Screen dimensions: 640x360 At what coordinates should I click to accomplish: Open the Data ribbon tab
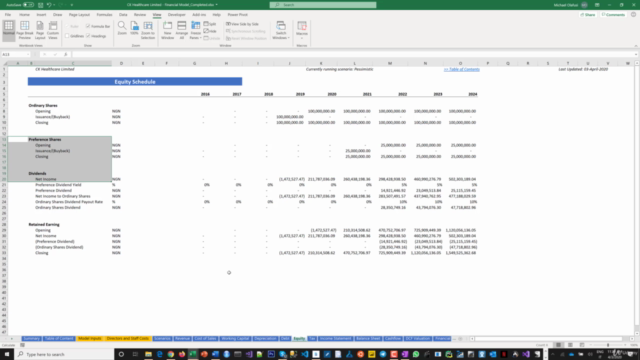(123, 15)
